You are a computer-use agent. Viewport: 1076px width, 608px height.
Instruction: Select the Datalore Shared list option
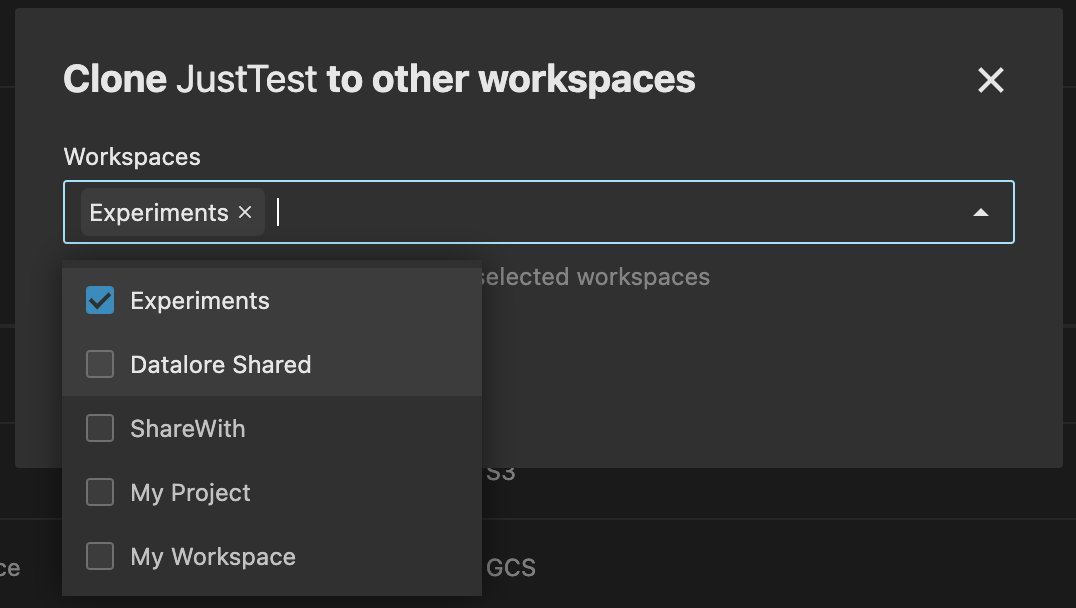(221, 364)
